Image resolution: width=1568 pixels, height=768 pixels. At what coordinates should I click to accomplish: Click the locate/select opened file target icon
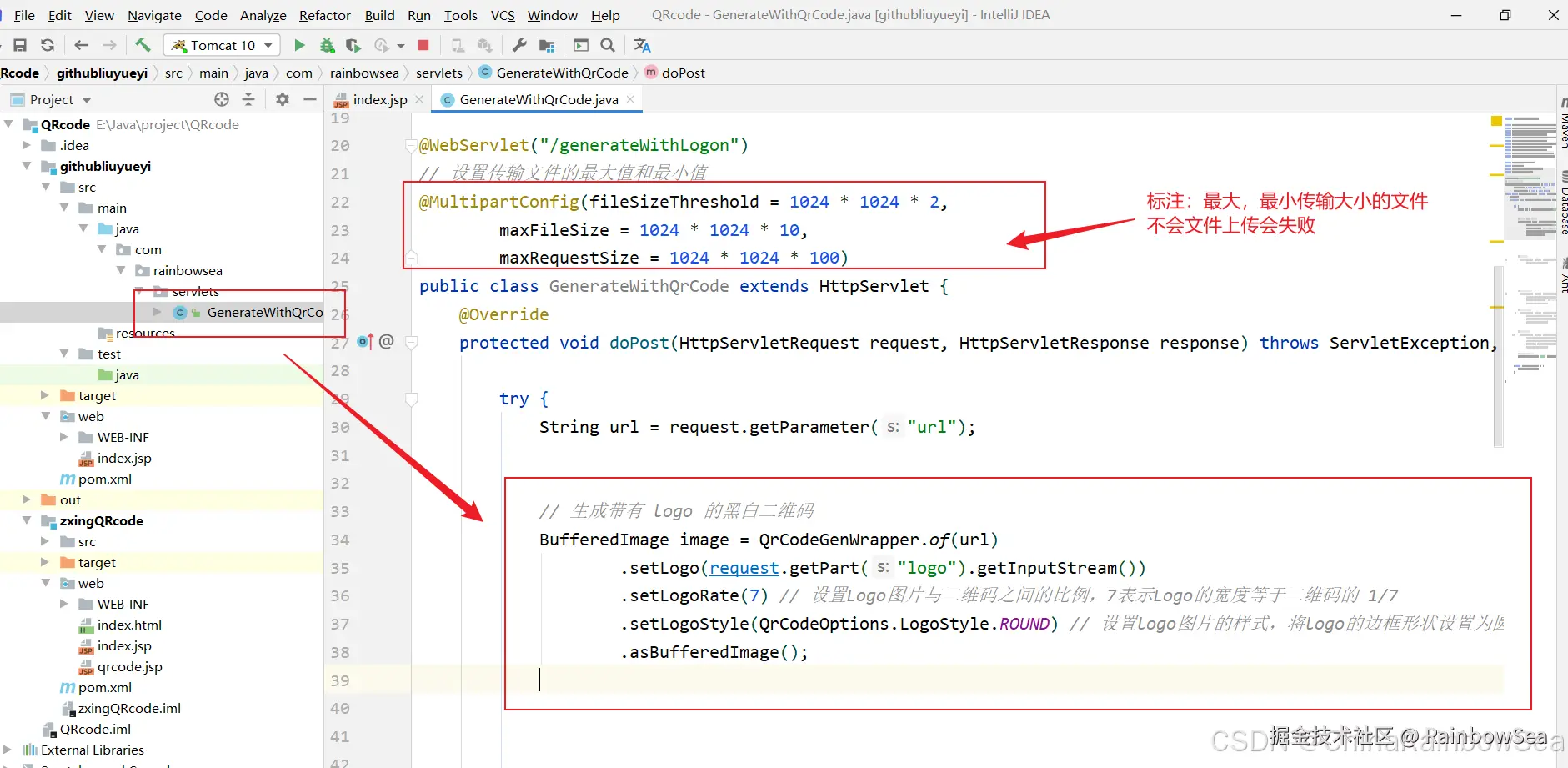point(222,99)
